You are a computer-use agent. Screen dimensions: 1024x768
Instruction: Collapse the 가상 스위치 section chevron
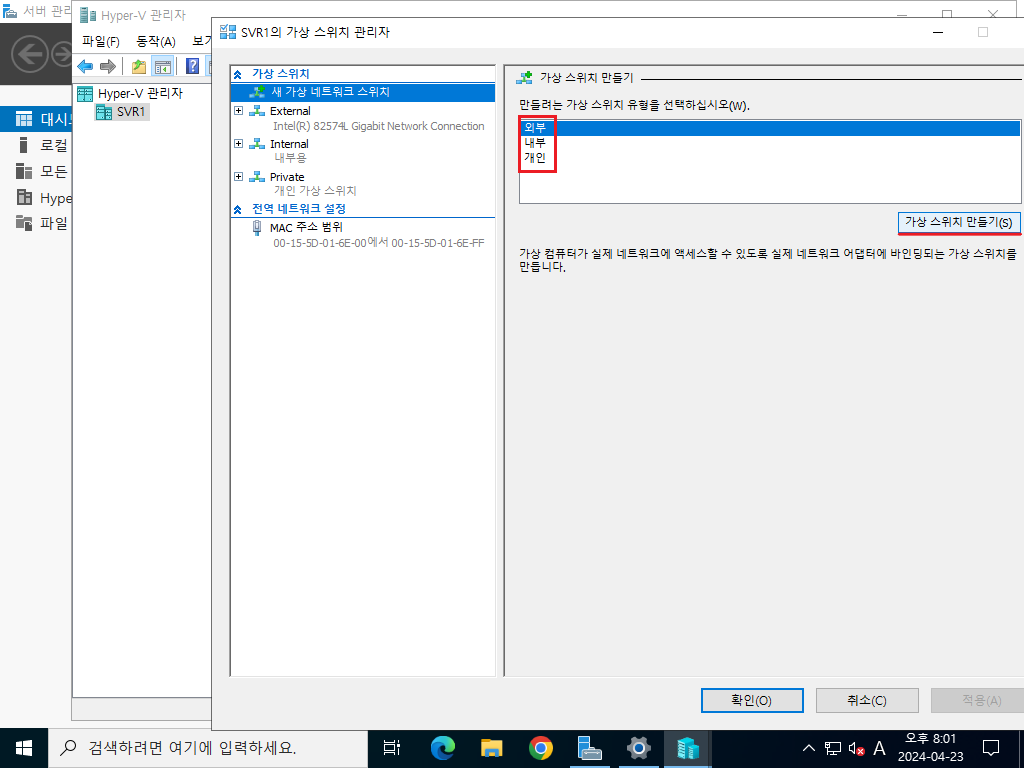point(238,74)
